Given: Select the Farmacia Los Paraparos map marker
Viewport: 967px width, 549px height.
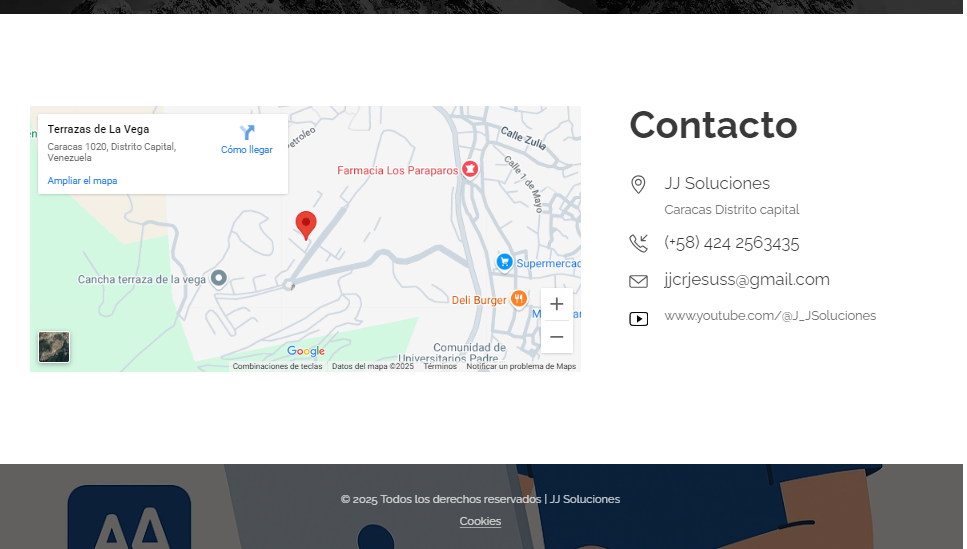Looking at the screenshot, I should (469, 169).
